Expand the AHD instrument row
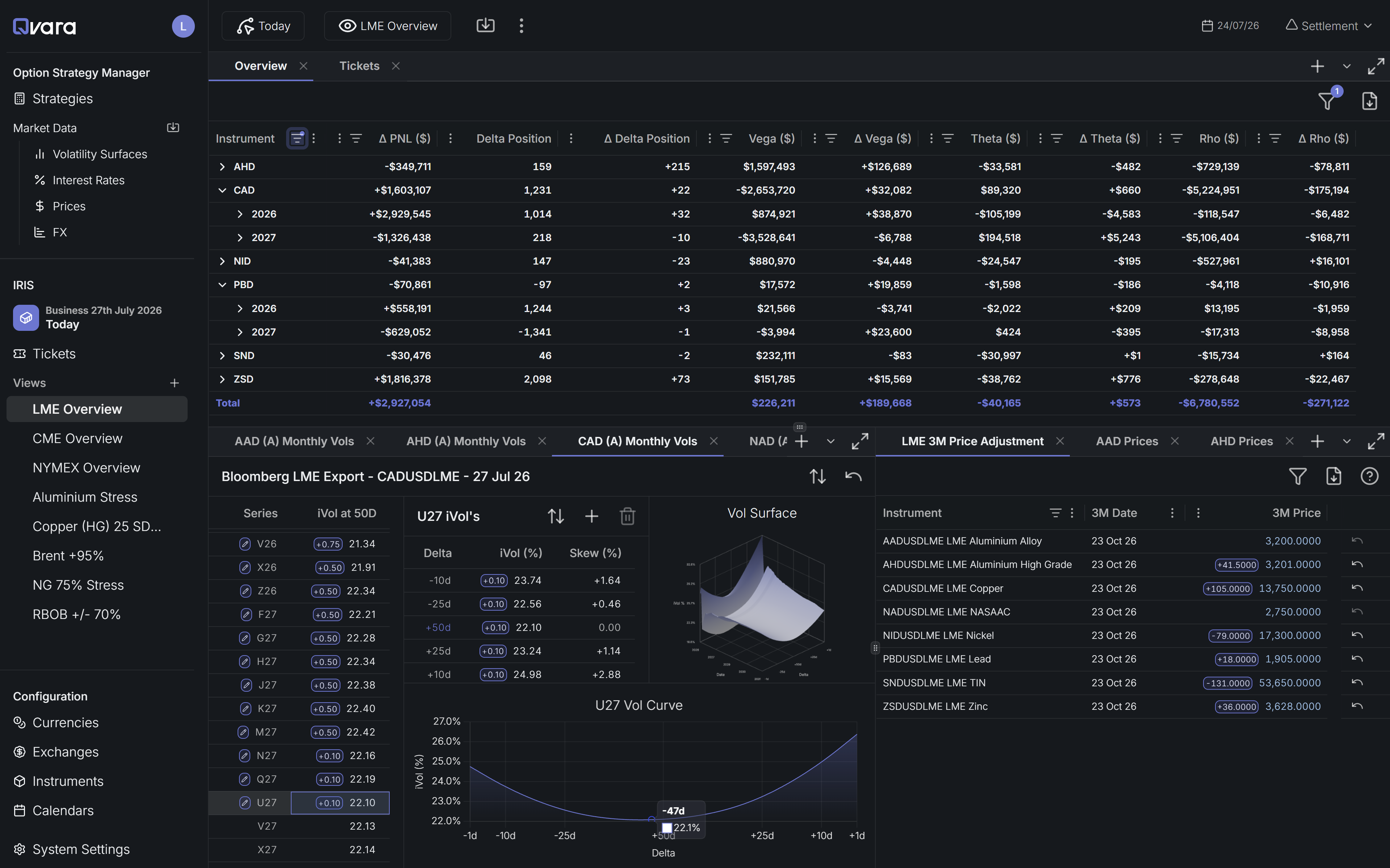 point(222,167)
